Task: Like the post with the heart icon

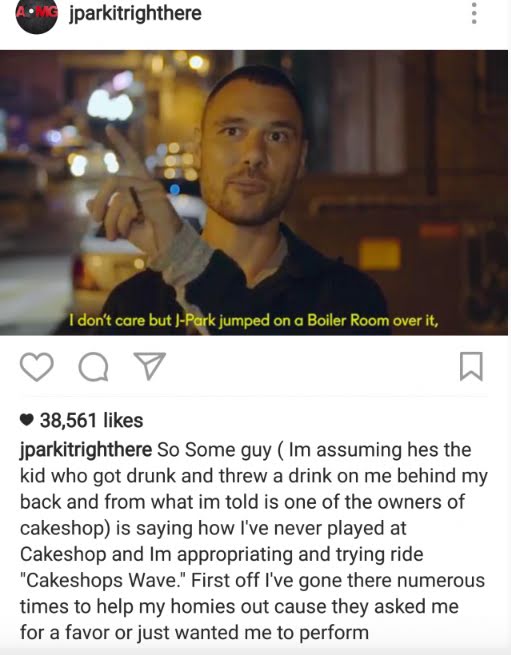Action: pos(37,367)
